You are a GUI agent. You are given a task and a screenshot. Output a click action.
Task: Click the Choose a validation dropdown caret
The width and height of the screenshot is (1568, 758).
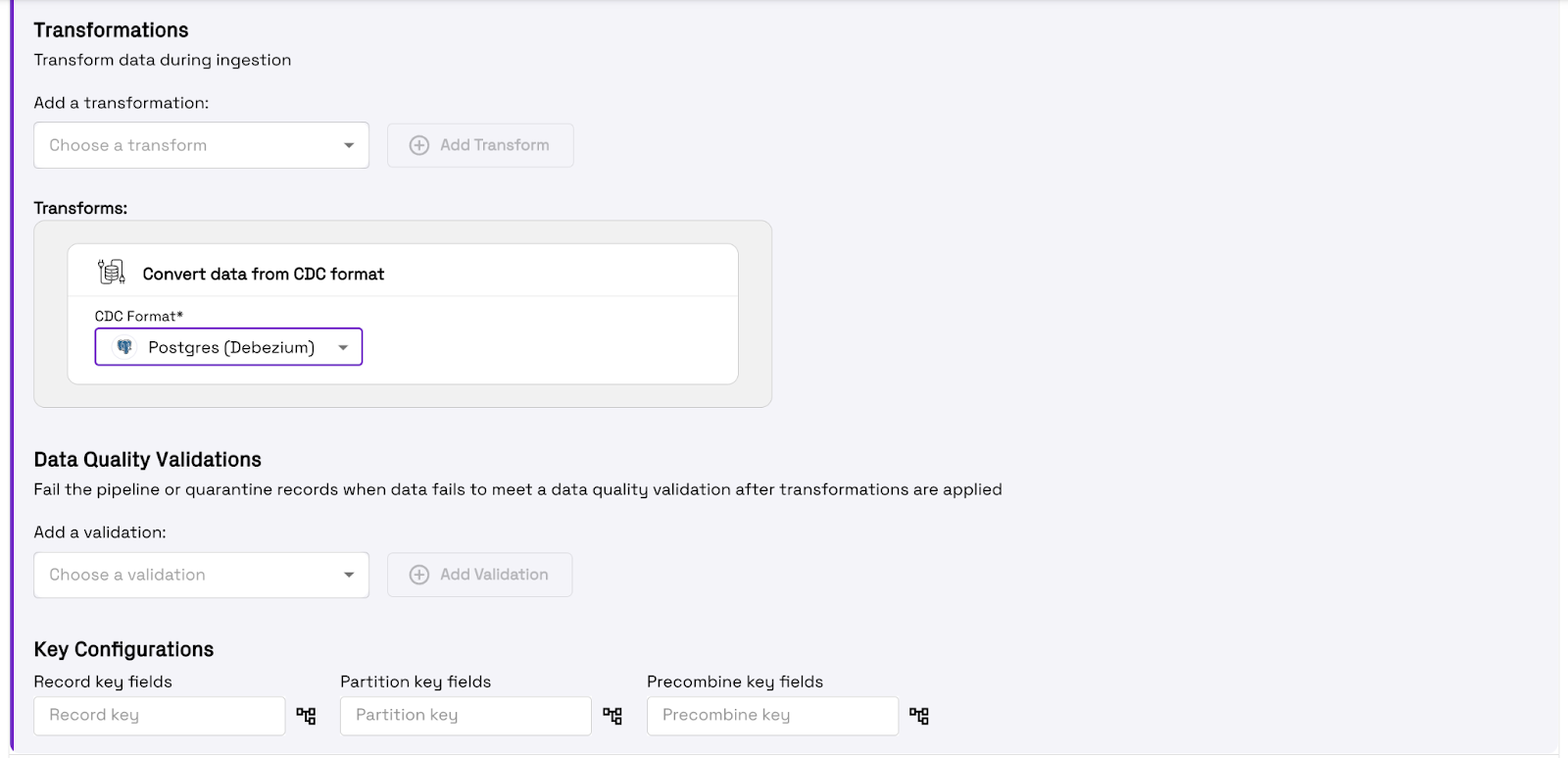tap(350, 575)
